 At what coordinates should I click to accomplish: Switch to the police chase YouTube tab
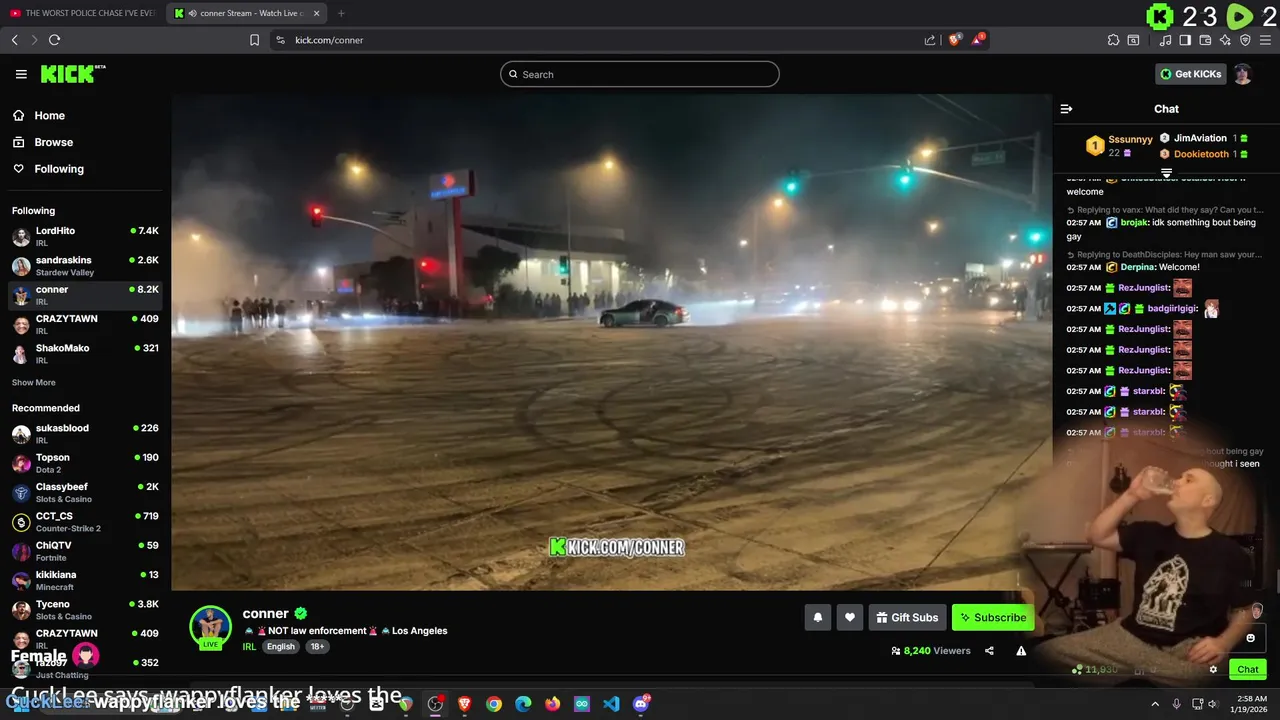click(x=82, y=13)
